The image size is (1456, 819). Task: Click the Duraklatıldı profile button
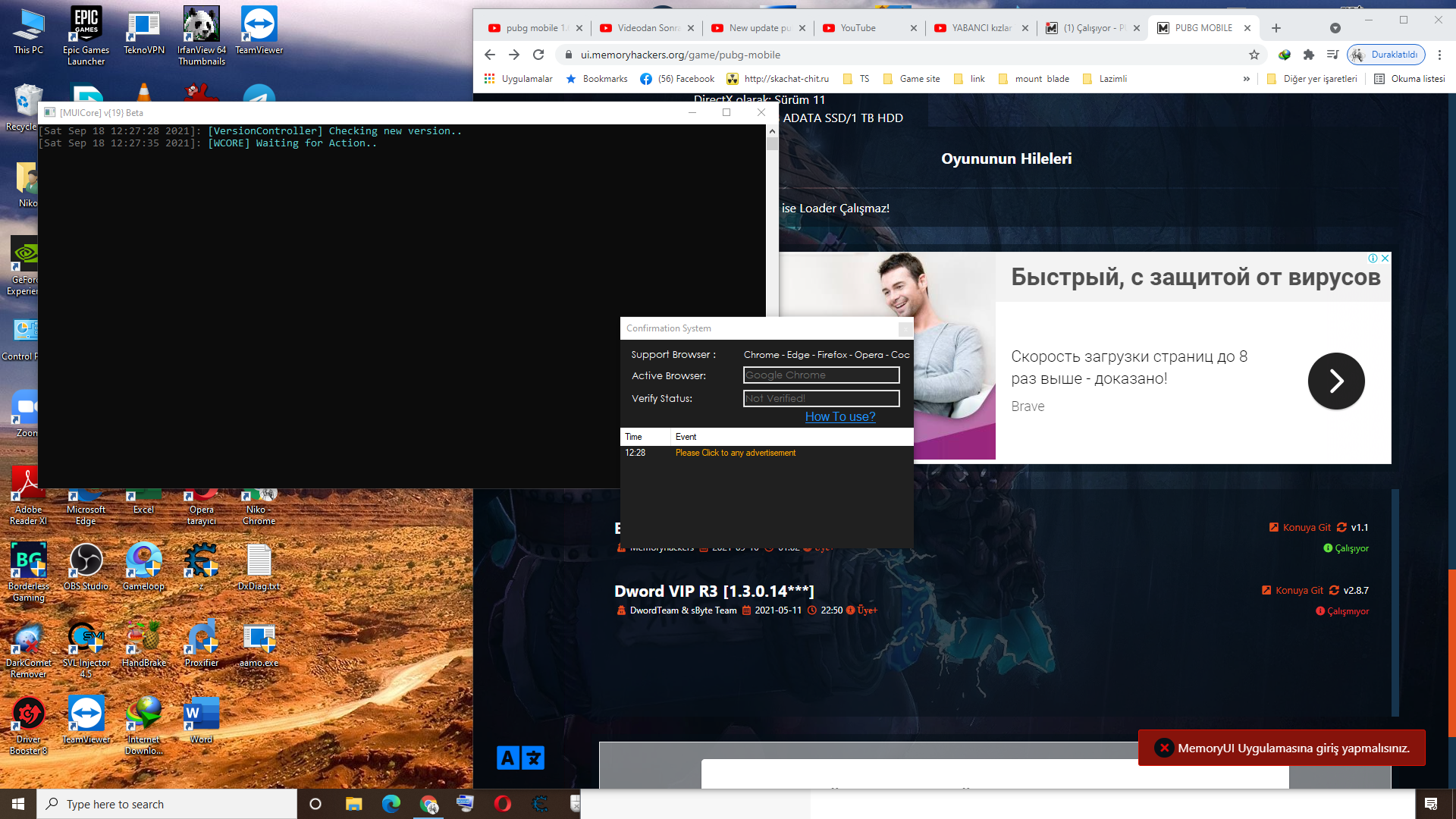tap(1386, 55)
